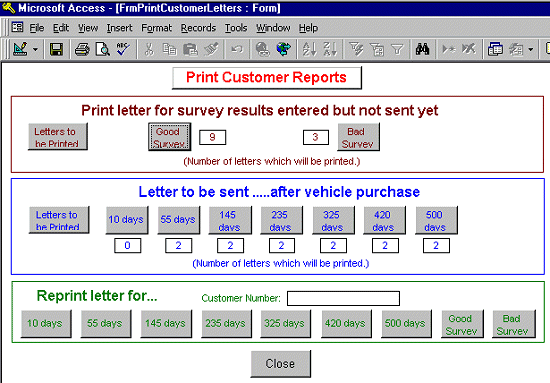Screen dimensions: 550x383
Task: Click the New Record icon
Action: click(x=448, y=49)
